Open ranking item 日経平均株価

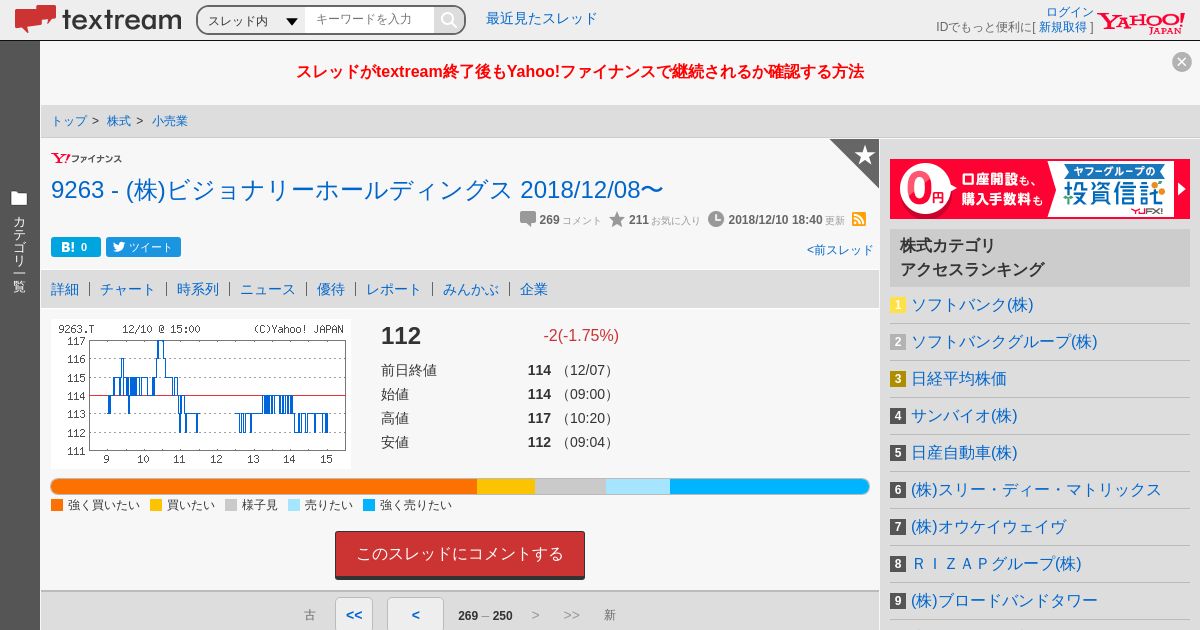tap(959, 379)
